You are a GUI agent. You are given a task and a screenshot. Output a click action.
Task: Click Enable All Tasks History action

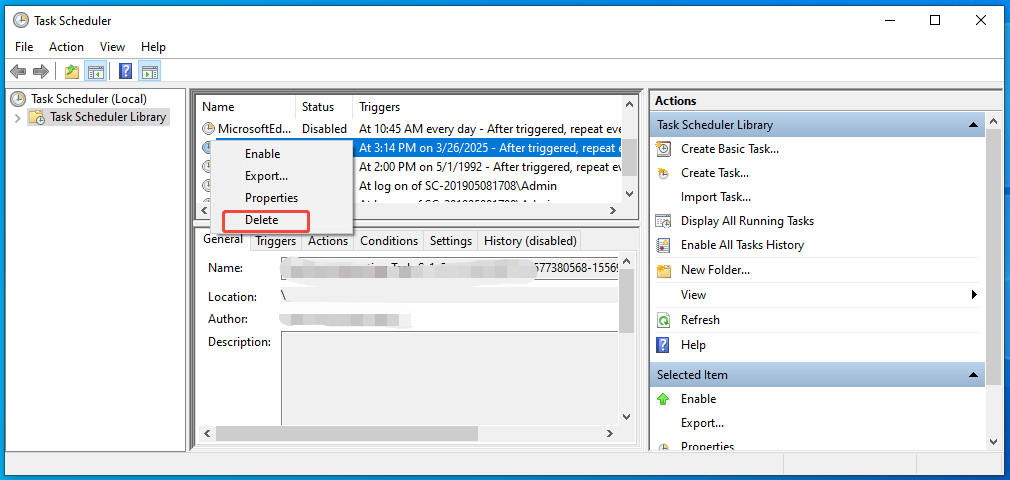742,245
